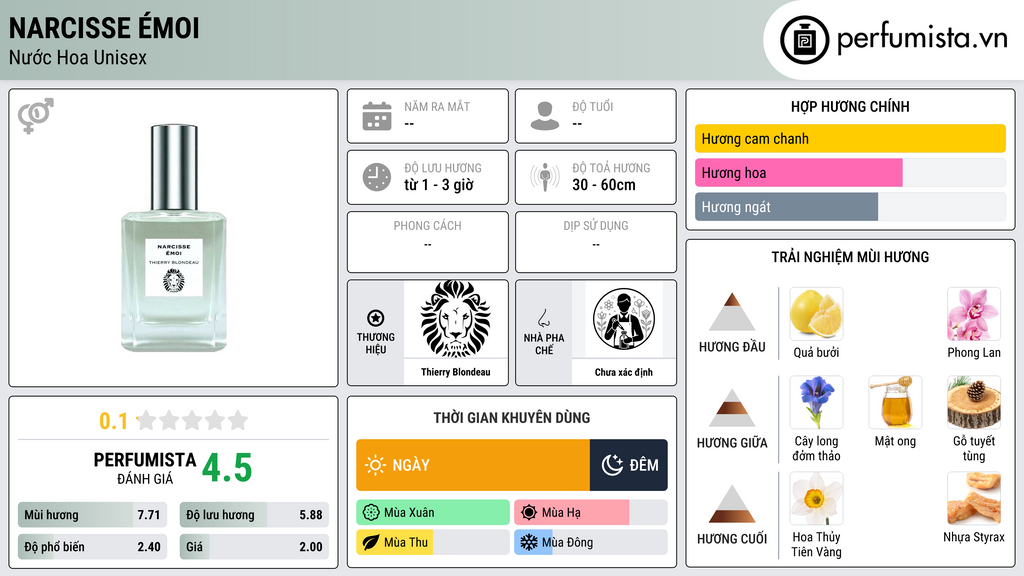The image size is (1024, 576).
Task: Click the Hương giữa pyramid icon
Action: 732,408
